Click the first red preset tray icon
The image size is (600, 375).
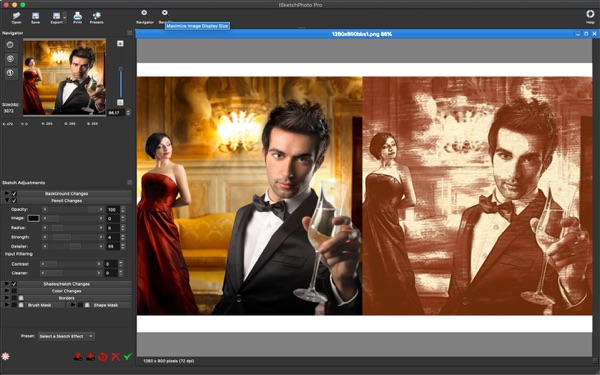pos(78,357)
